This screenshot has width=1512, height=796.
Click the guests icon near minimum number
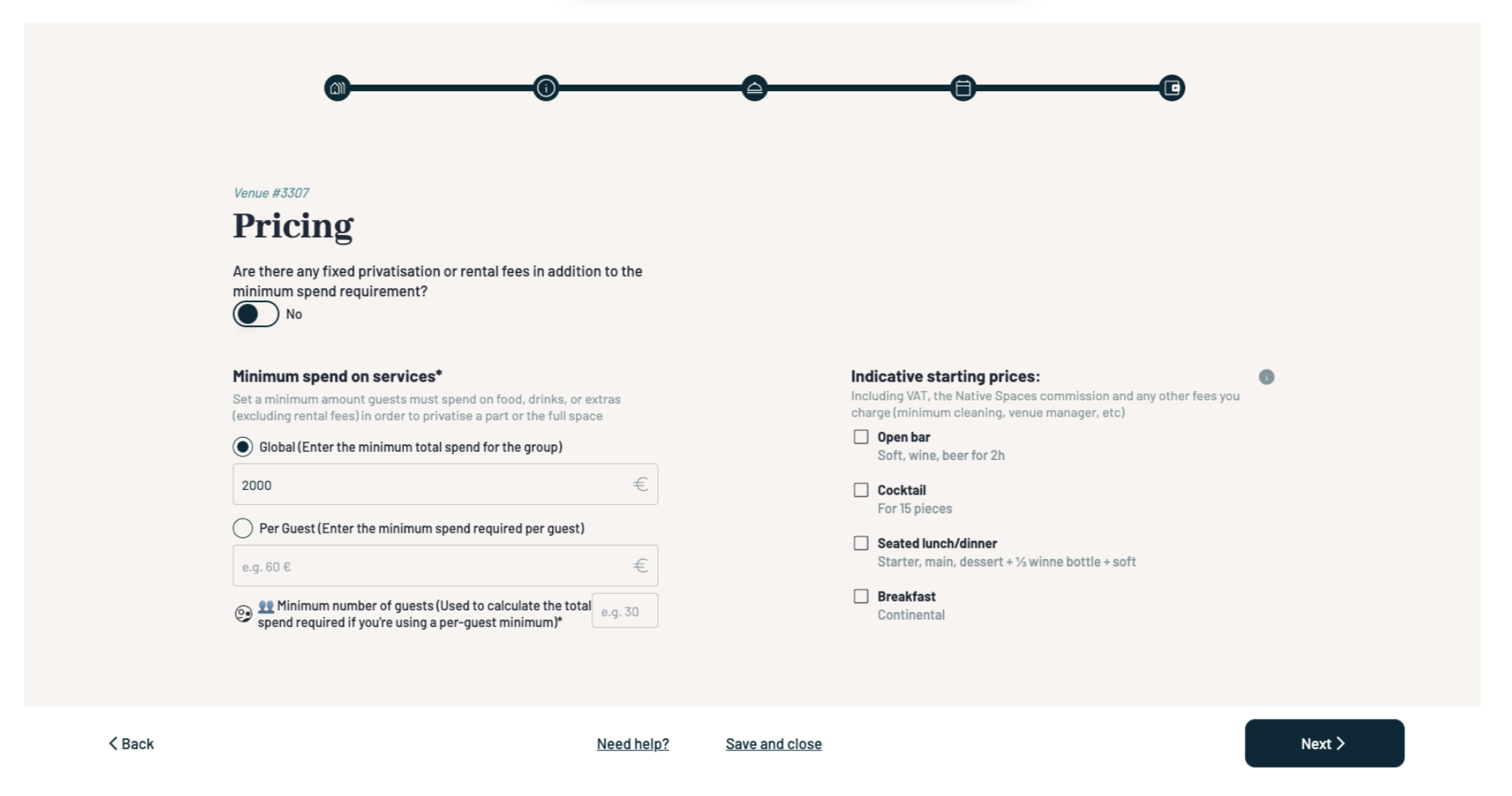(243, 614)
